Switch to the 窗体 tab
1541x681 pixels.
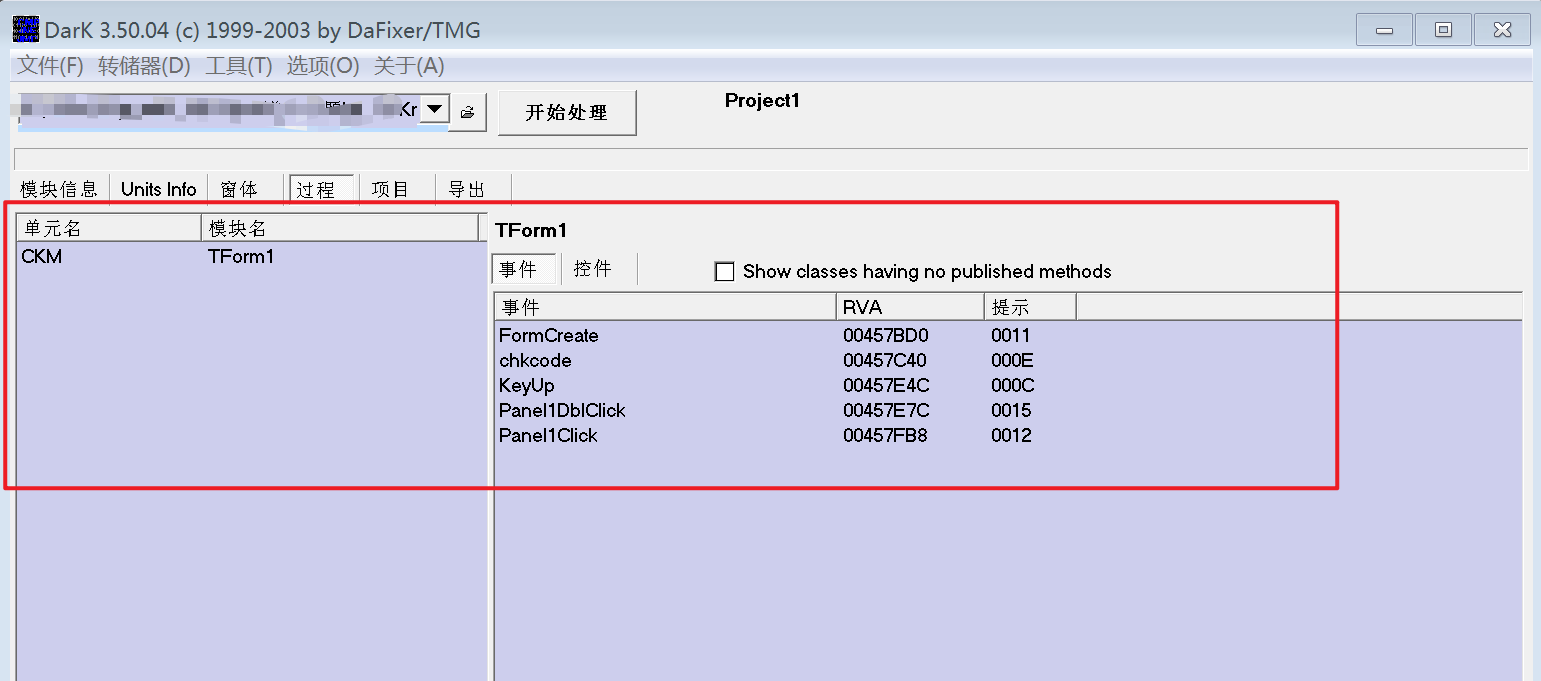pyautogui.click(x=239, y=189)
